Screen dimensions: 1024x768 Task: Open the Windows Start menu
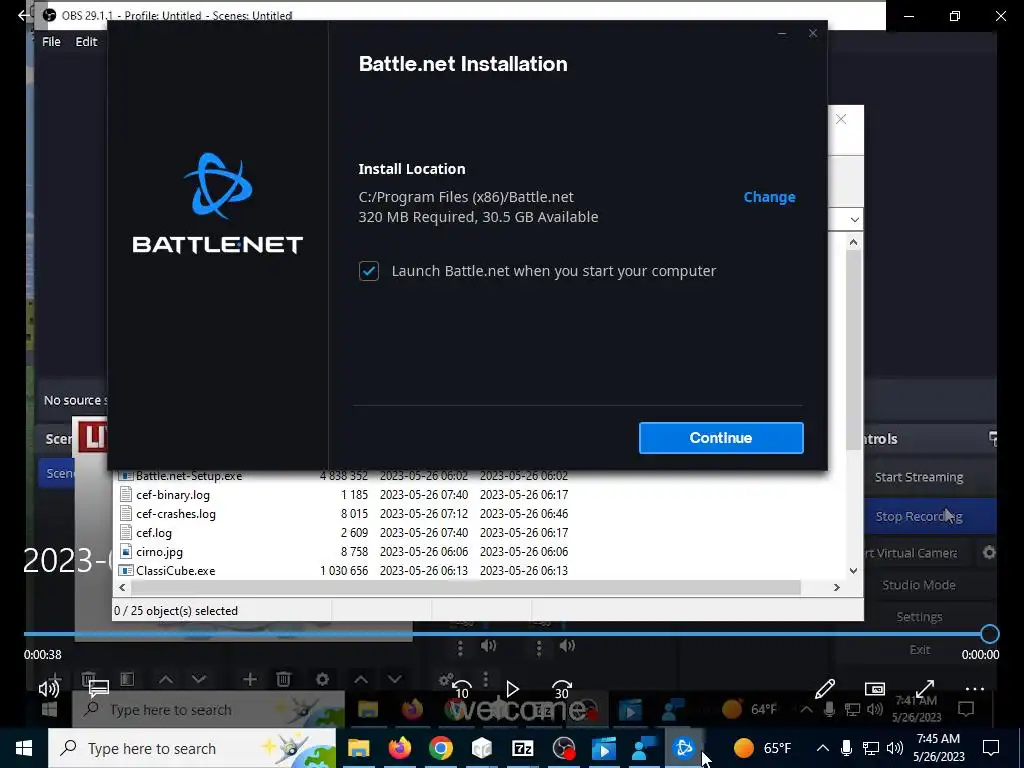coord(24,748)
